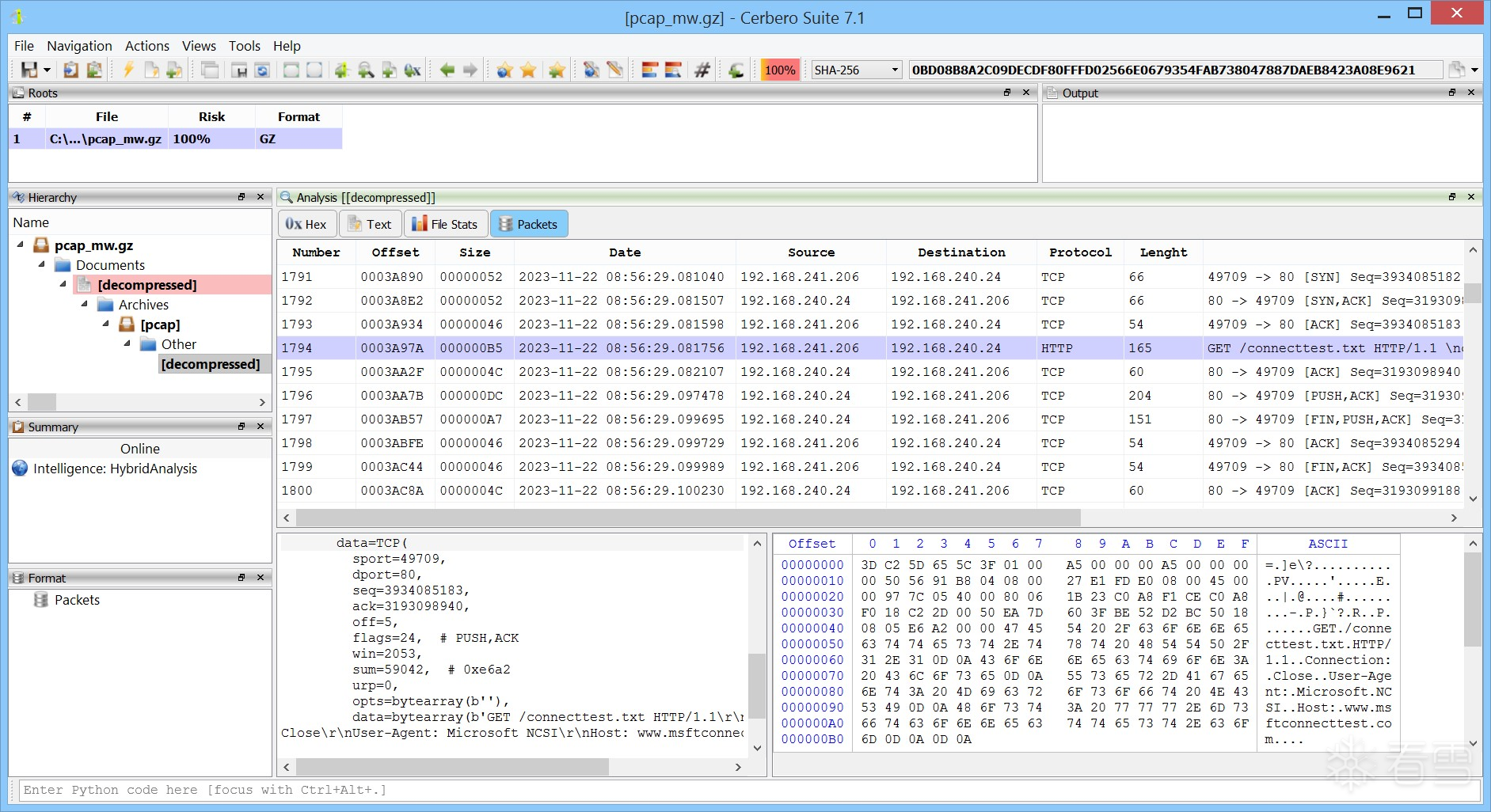Image resolution: width=1491 pixels, height=812 pixels.
Task: Float the Hierarchy panel
Action: pos(242,197)
